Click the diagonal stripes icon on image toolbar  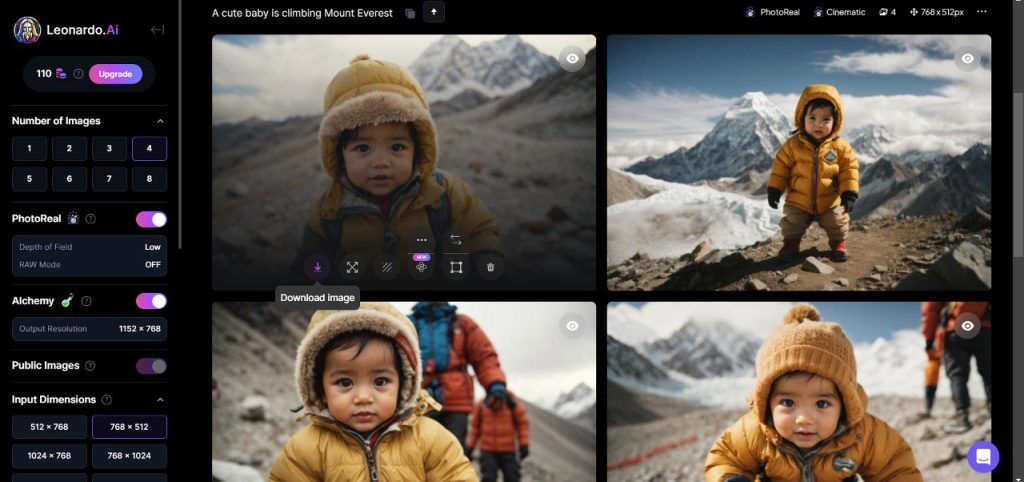[387, 267]
